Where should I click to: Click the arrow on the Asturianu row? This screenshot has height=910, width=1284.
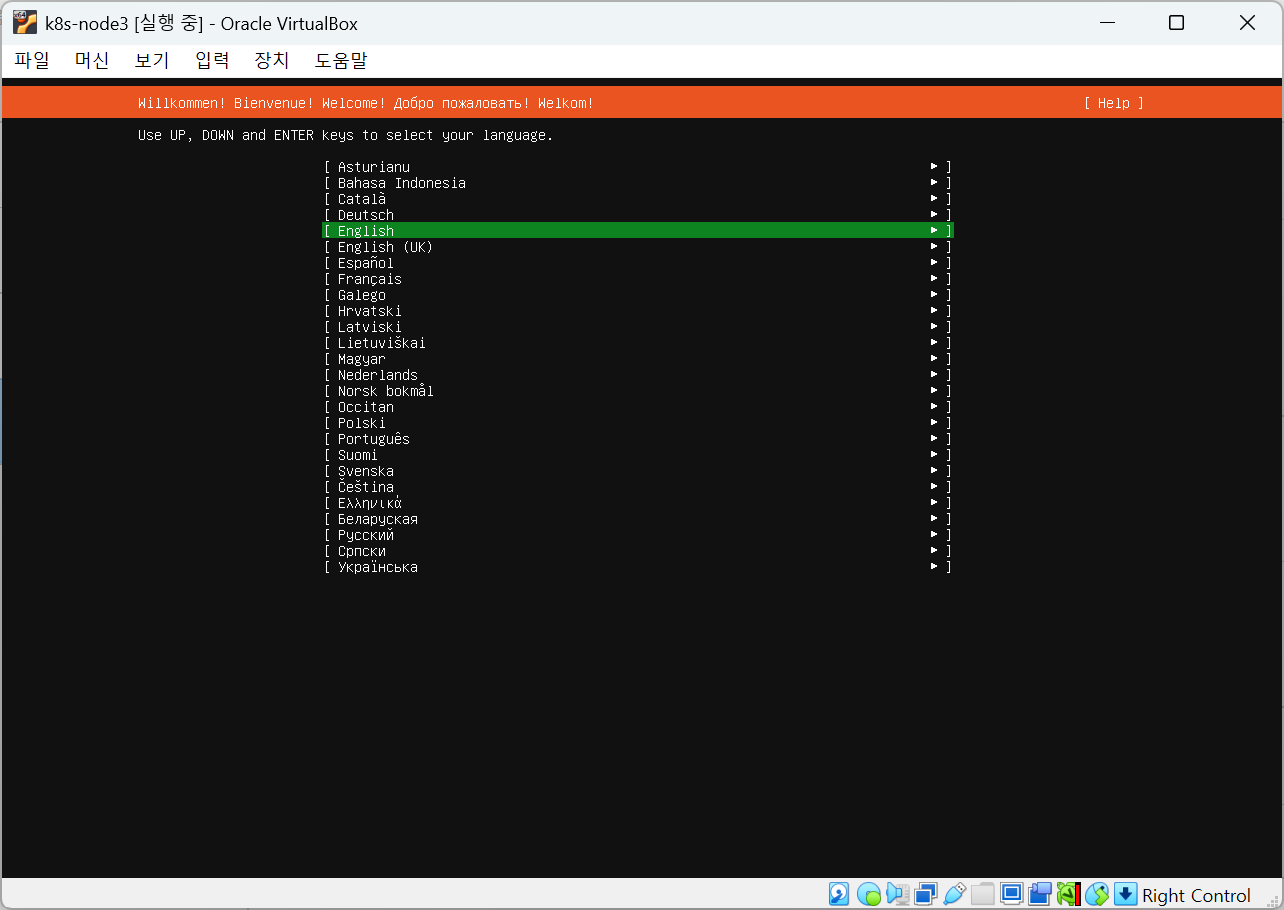934,167
